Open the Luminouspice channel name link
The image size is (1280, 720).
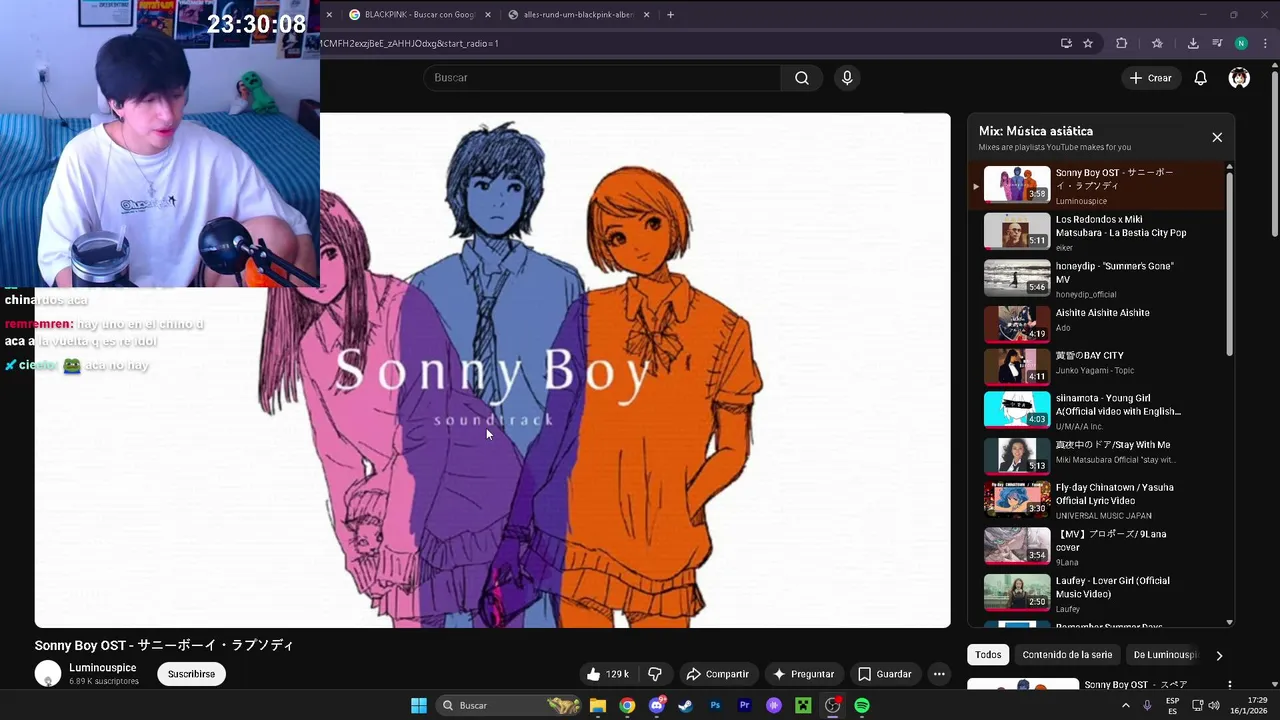coord(103,668)
